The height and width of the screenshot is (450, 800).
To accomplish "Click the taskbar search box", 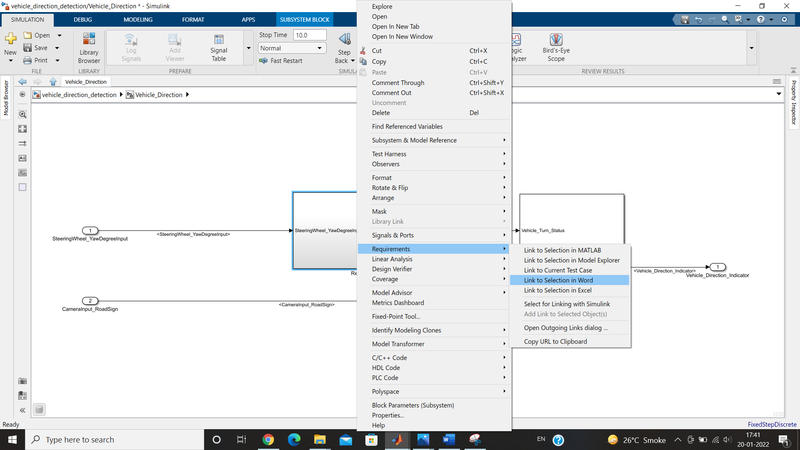I will [x=114, y=440].
